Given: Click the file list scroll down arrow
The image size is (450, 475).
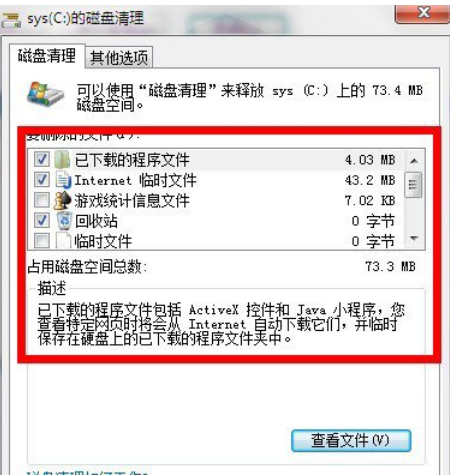Looking at the screenshot, I should 414,238.
